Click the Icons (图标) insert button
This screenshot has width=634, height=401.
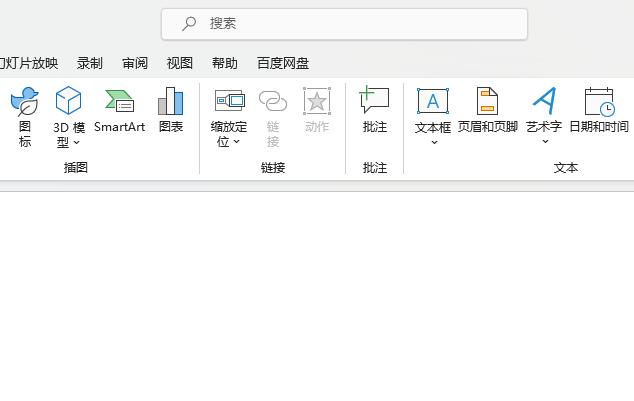tap(25, 117)
